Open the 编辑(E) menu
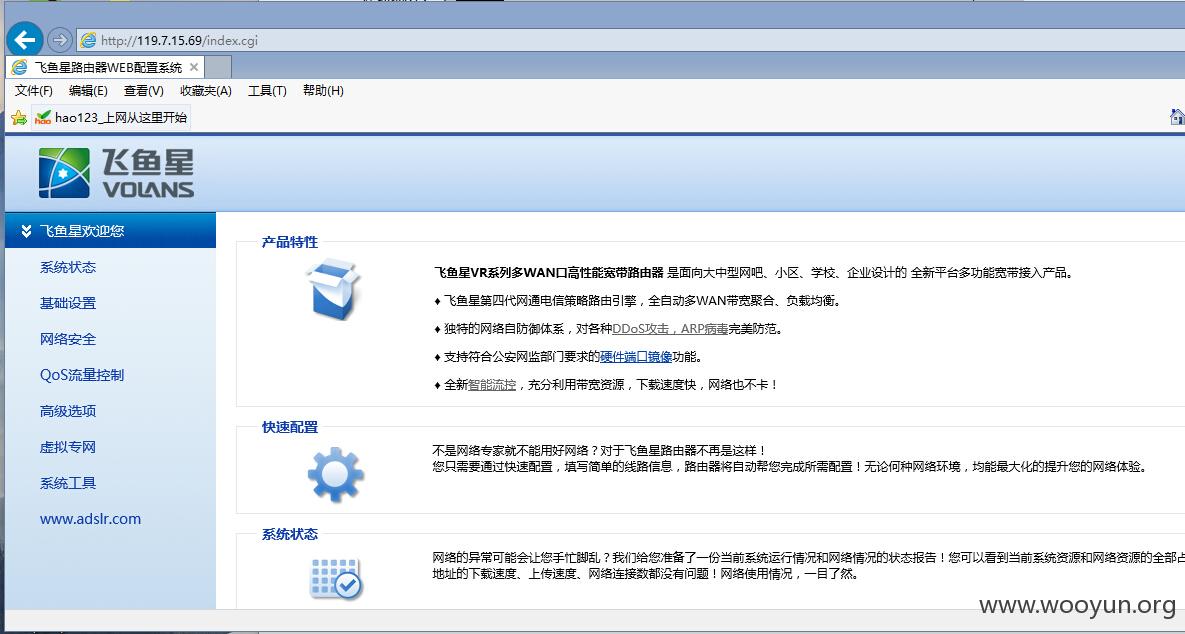This screenshot has height=634, width=1185. point(88,91)
